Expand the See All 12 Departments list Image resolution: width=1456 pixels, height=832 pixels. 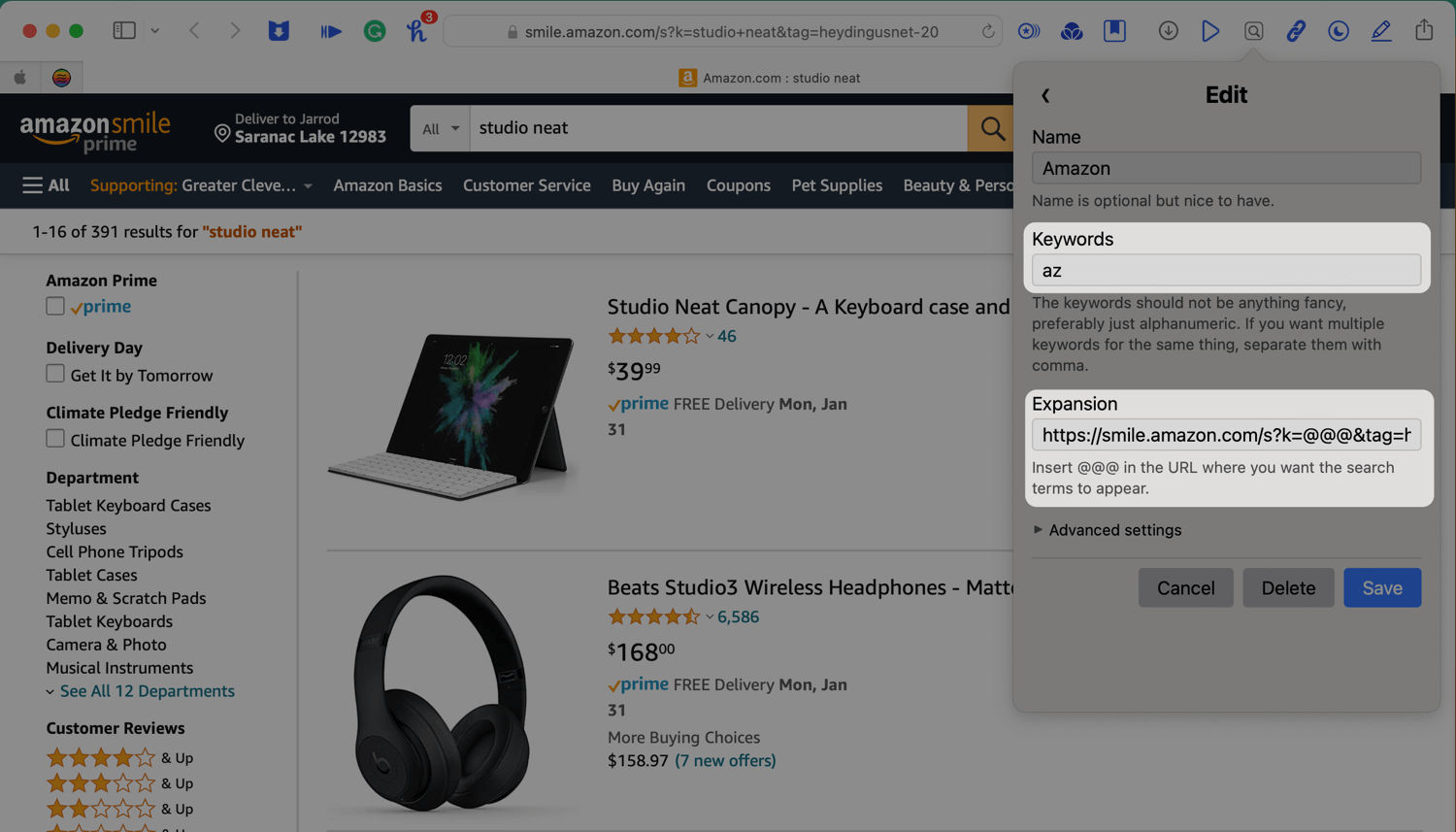coord(148,691)
